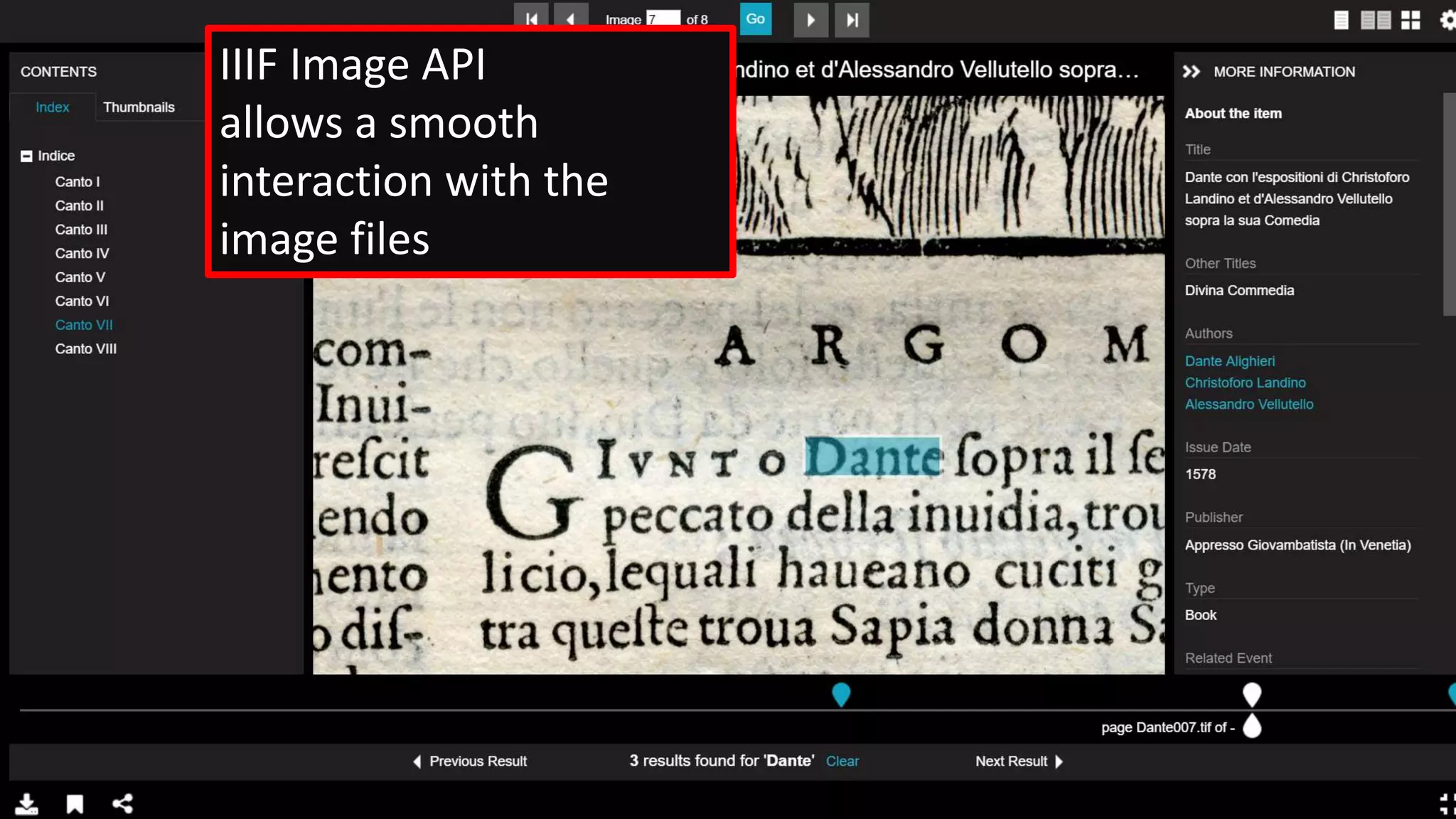1456x819 pixels.
Task: Open the Thumbnails tab
Action: (x=139, y=107)
